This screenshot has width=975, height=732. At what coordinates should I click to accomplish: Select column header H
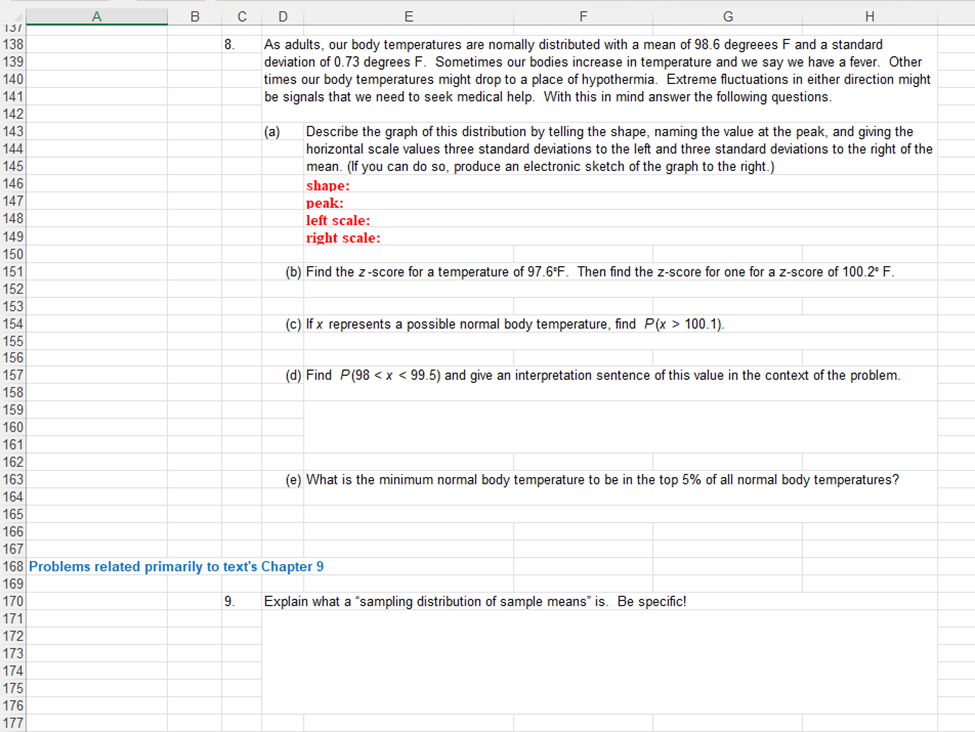(869, 16)
